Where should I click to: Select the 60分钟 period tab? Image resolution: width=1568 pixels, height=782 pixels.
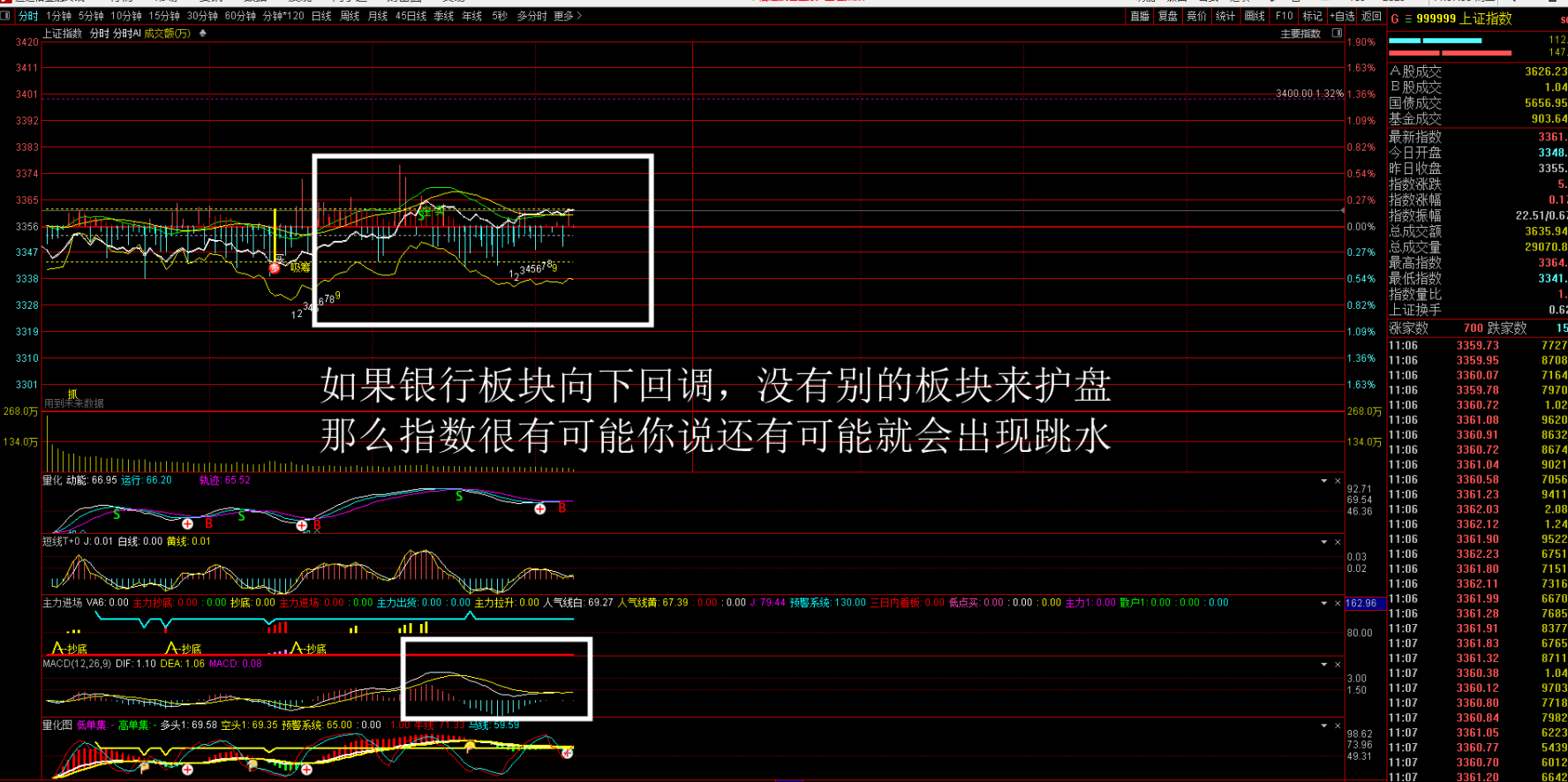[x=240, y=16]
